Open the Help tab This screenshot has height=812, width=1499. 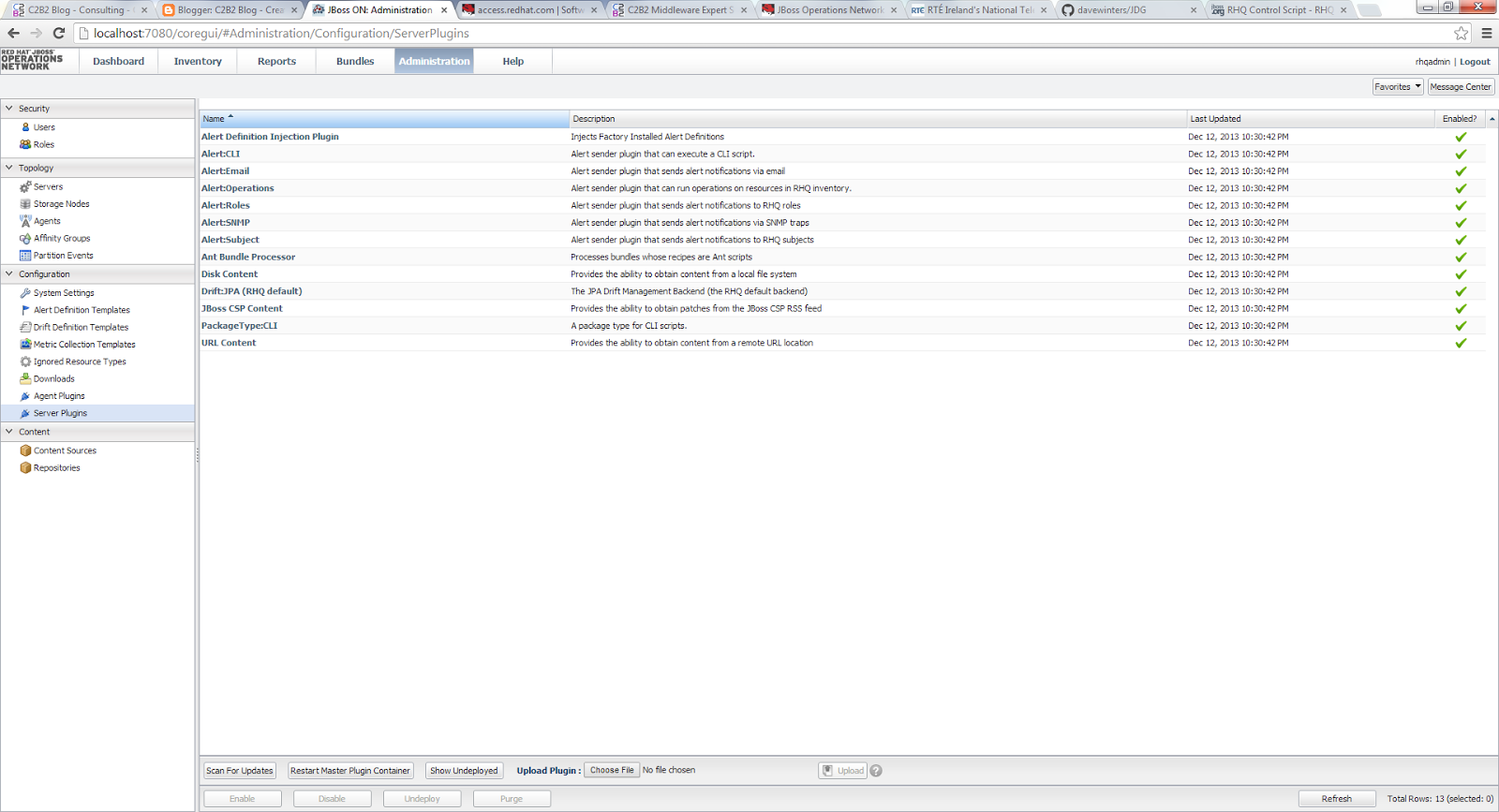point(512,61)
